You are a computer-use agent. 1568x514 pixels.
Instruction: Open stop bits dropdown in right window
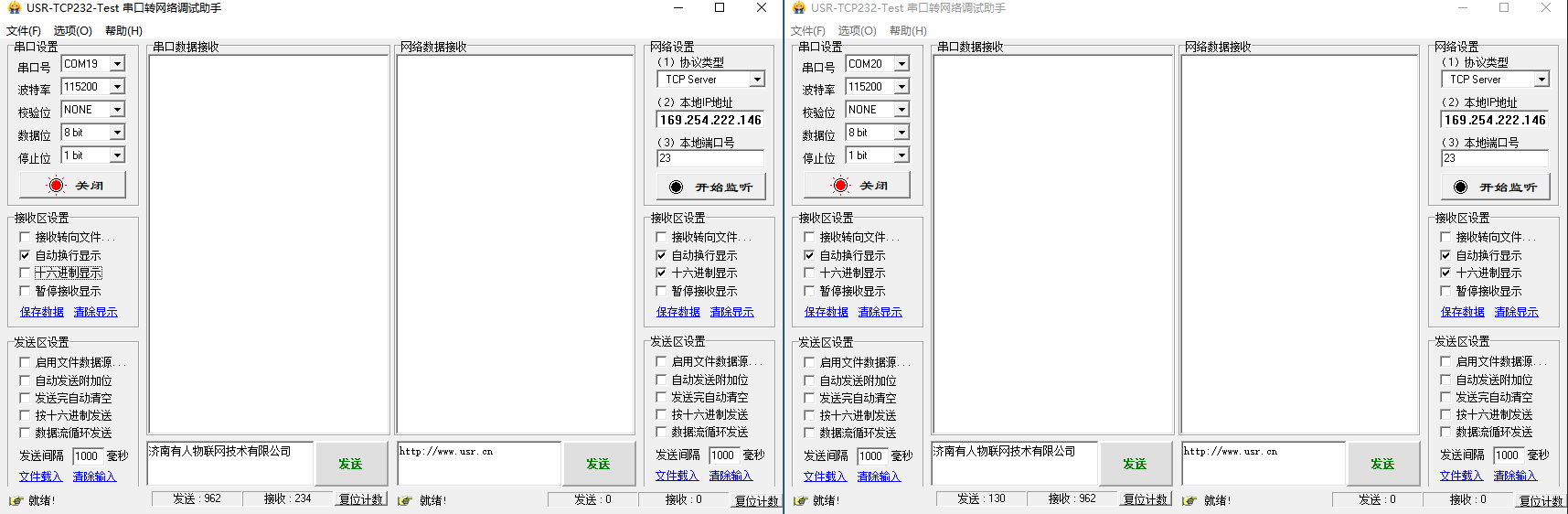click(x=901, y=155)
